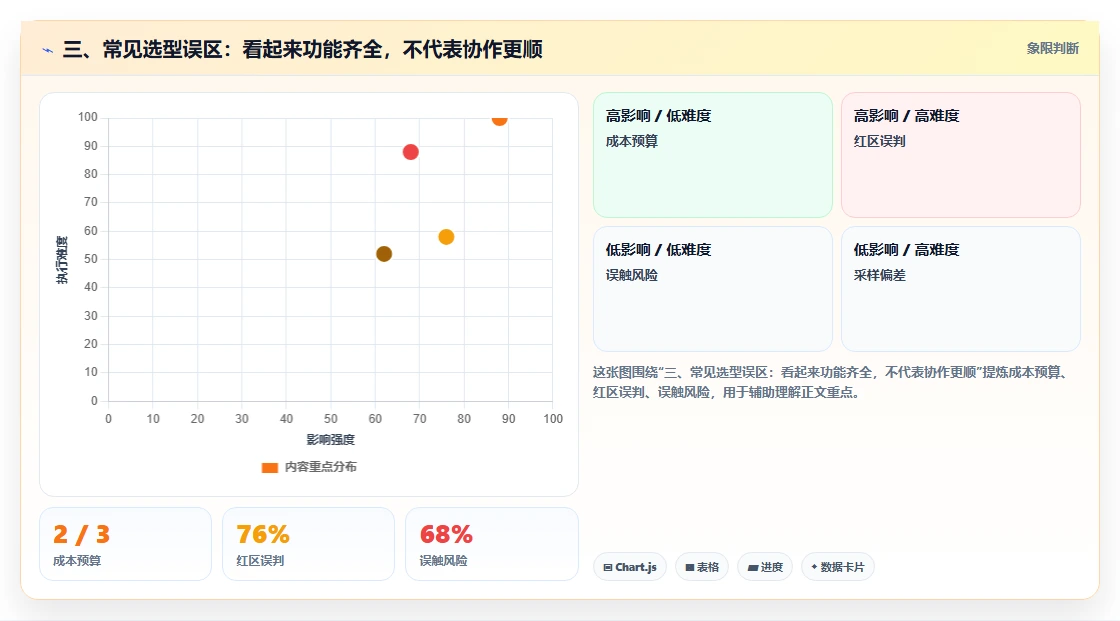The image size is (1120, 621).
Task: Click the icon in 表格 chip
Action: coord(690,567)
